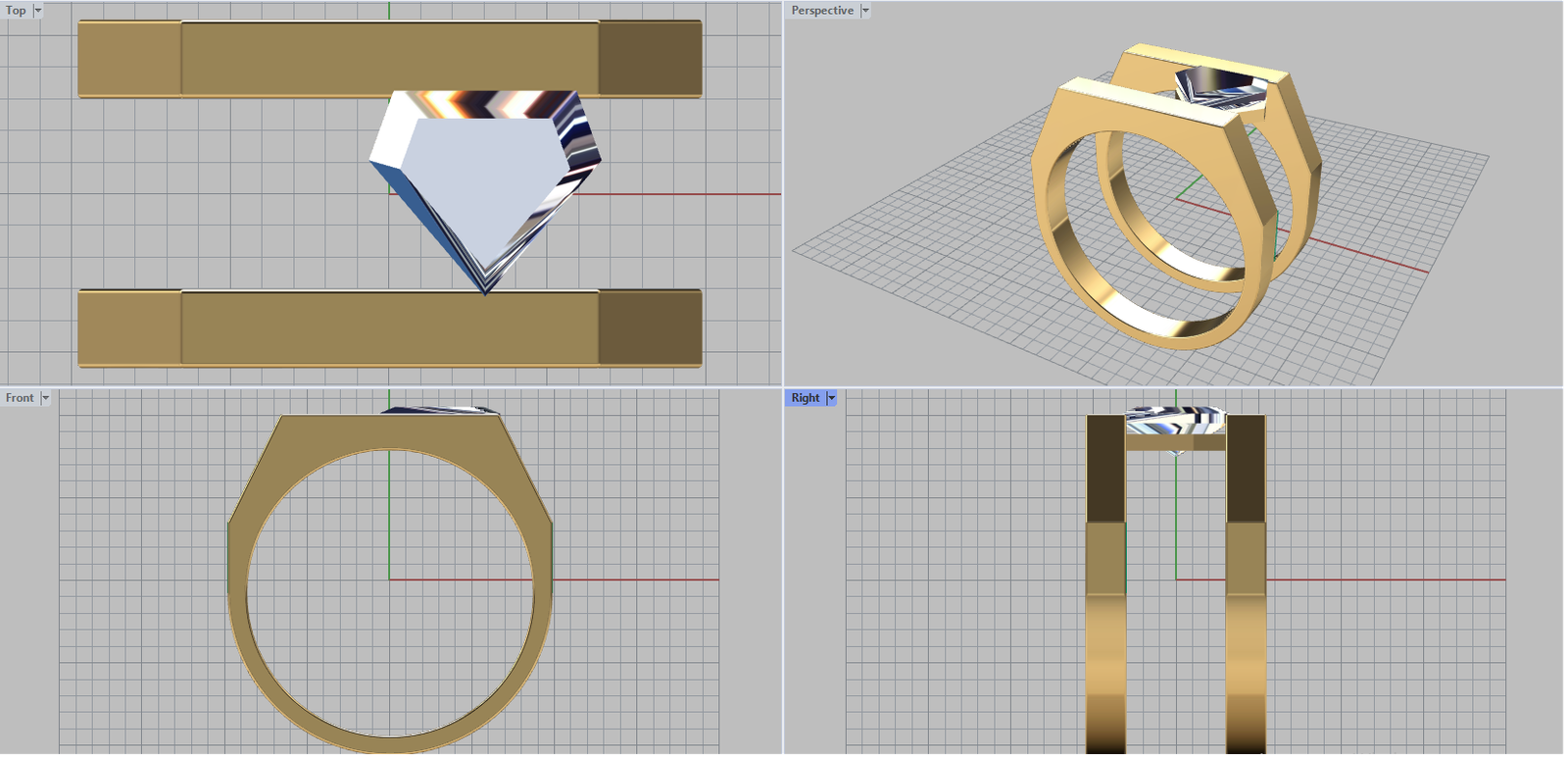Select the gemstone in Perspective viewport

(1215, 86)
